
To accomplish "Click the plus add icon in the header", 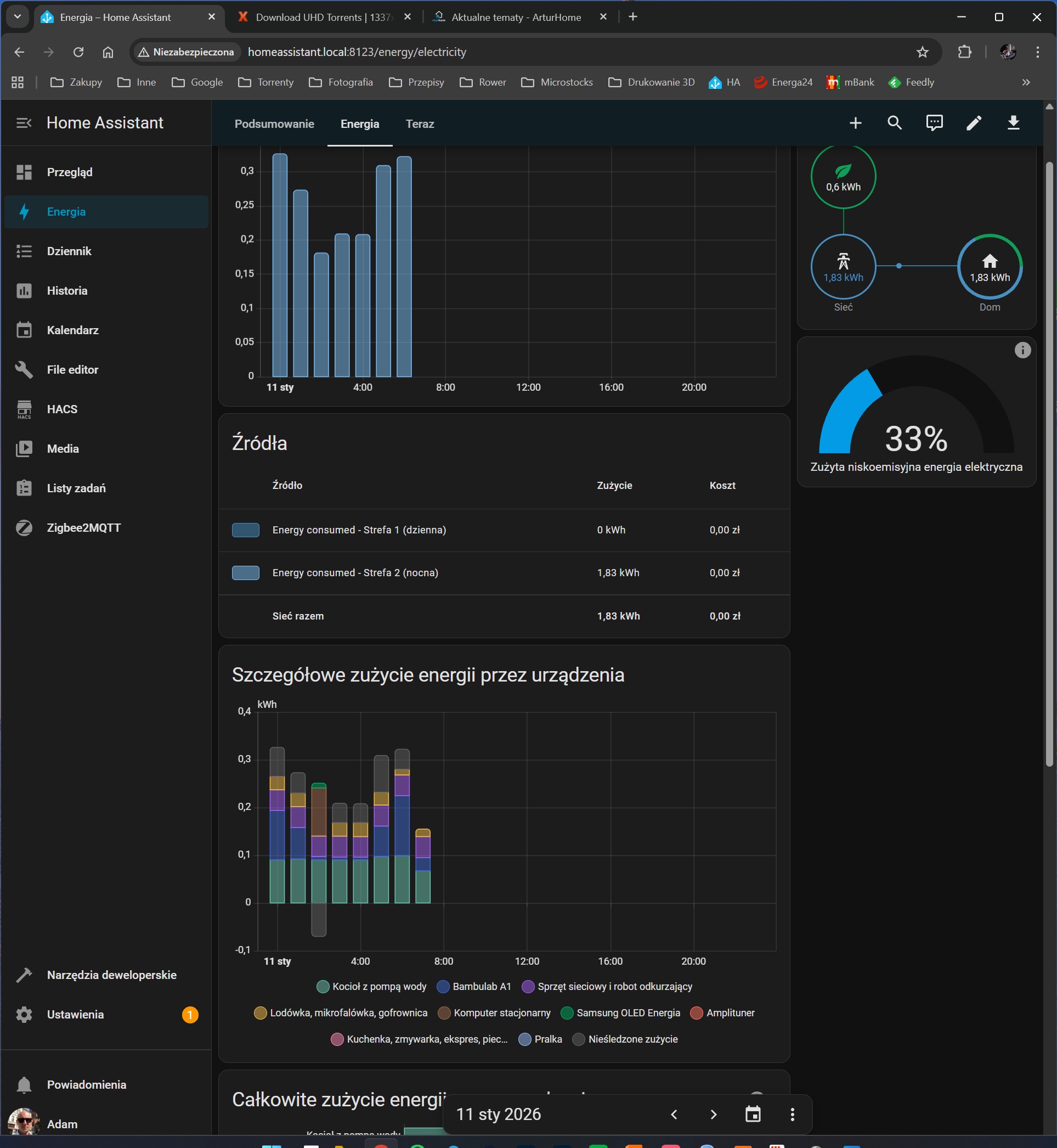I will (x=855, y=123).
